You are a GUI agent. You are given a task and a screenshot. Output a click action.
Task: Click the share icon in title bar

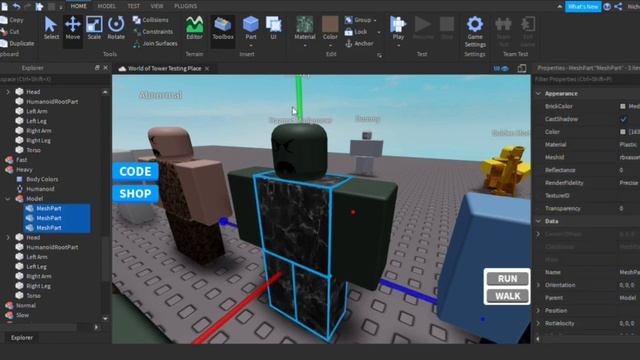click(618, 7)
